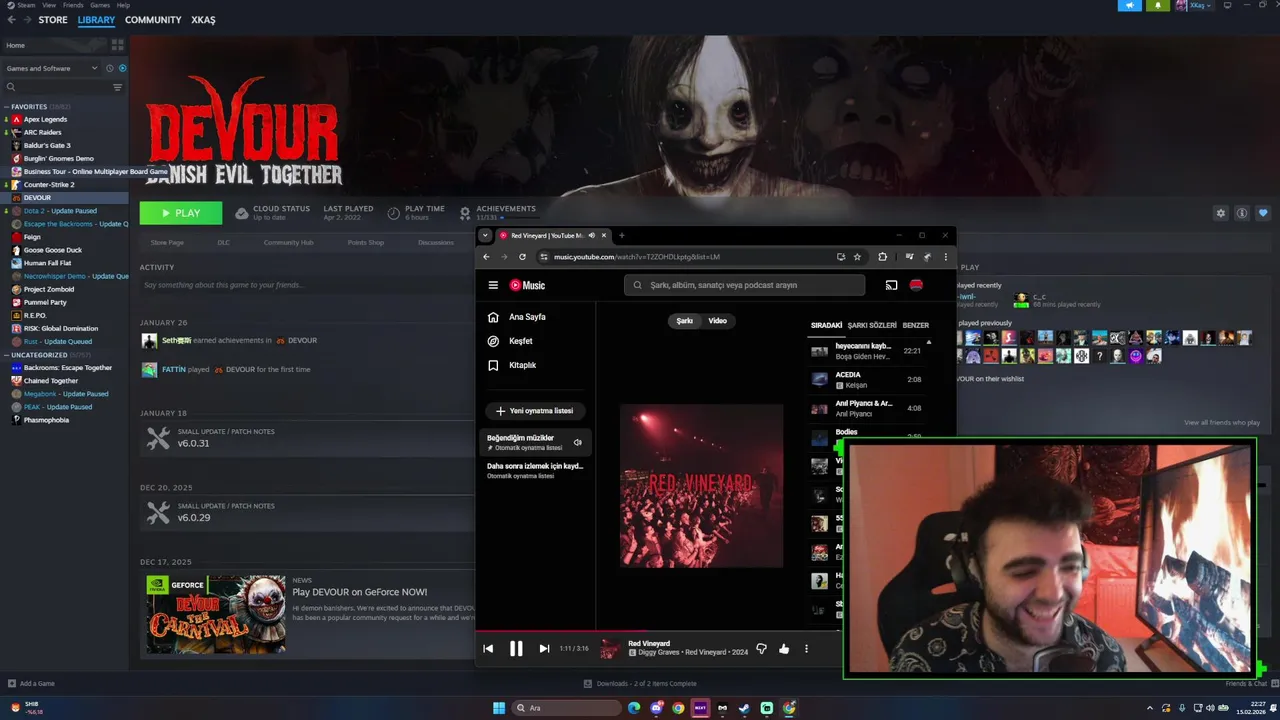The image size is (1280, 720).
Task: Open Steam Downloads status bar
Action: [x=640, y=684]
